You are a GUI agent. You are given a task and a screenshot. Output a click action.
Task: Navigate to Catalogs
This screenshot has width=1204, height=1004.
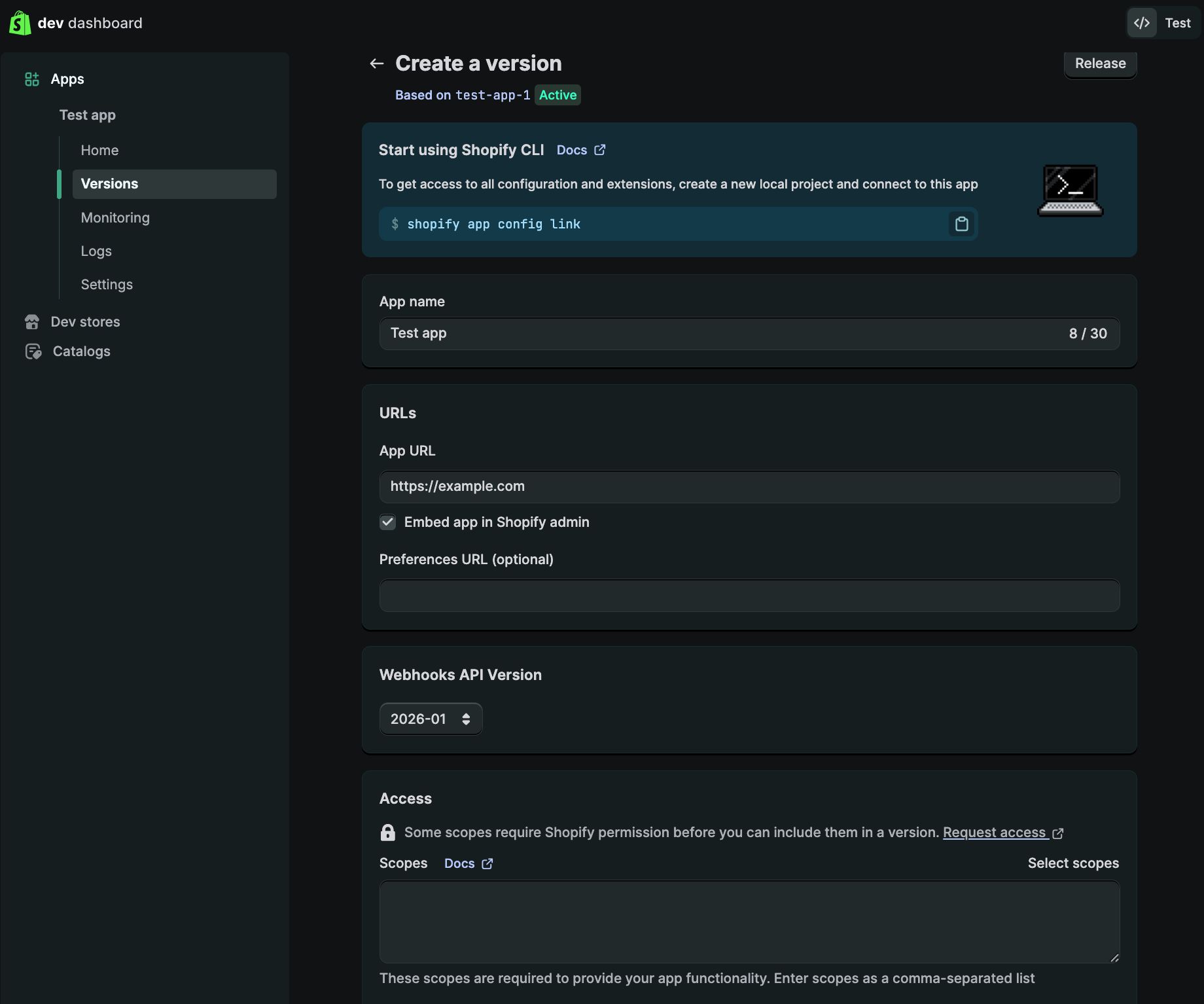pos(82,351)
